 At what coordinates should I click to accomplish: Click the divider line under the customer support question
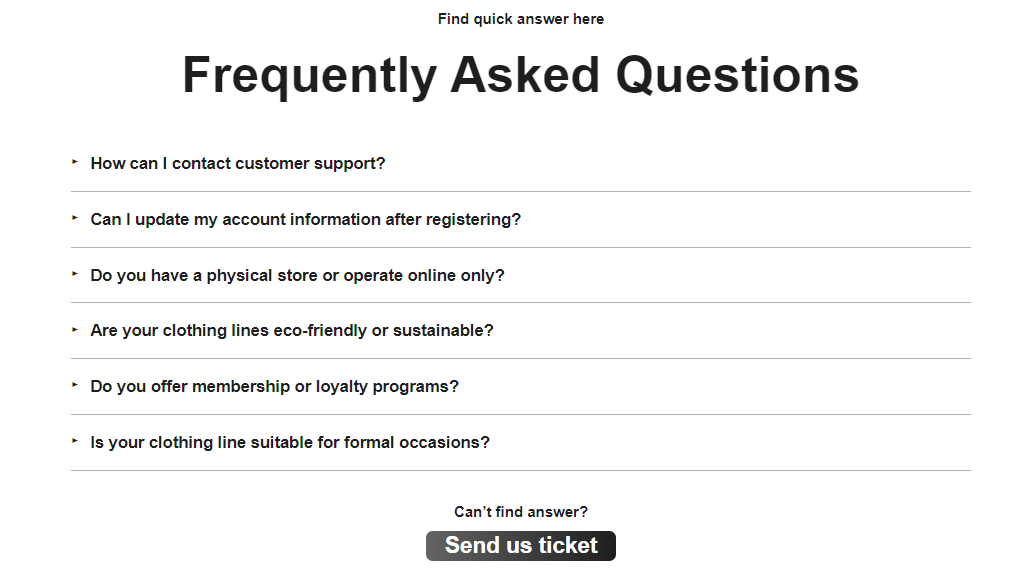click(x=521, y=192)
